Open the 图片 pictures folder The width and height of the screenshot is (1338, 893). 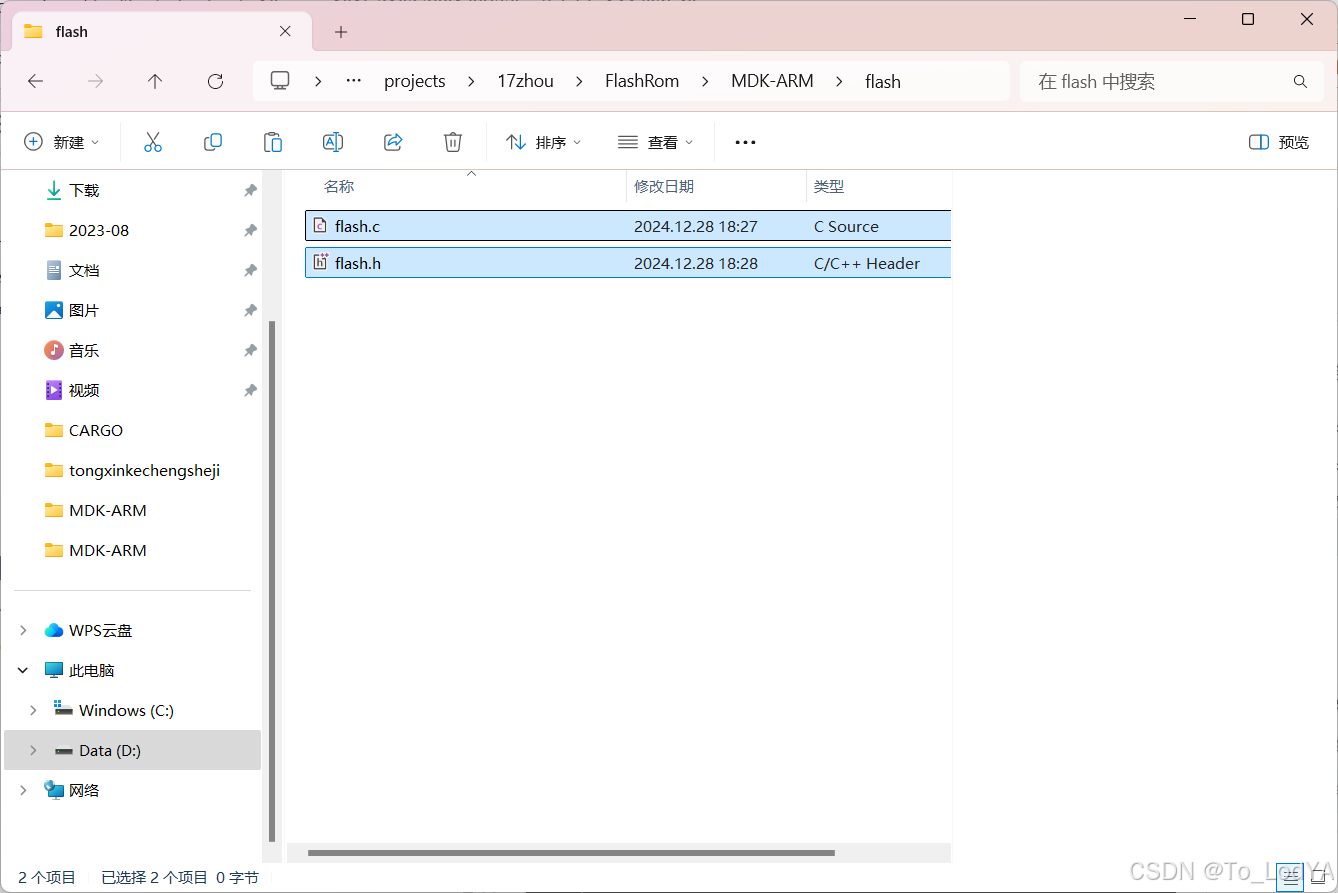coord(84,310)
